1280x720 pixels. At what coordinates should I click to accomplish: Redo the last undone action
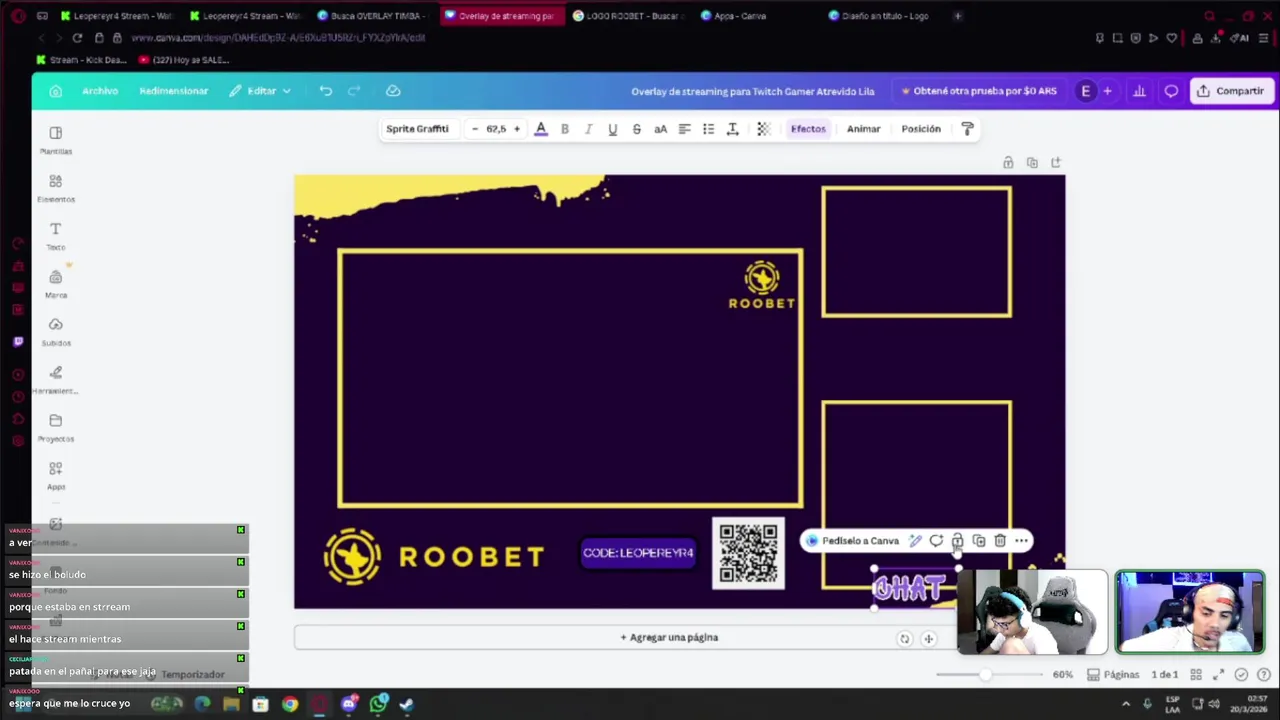[354, 91]
